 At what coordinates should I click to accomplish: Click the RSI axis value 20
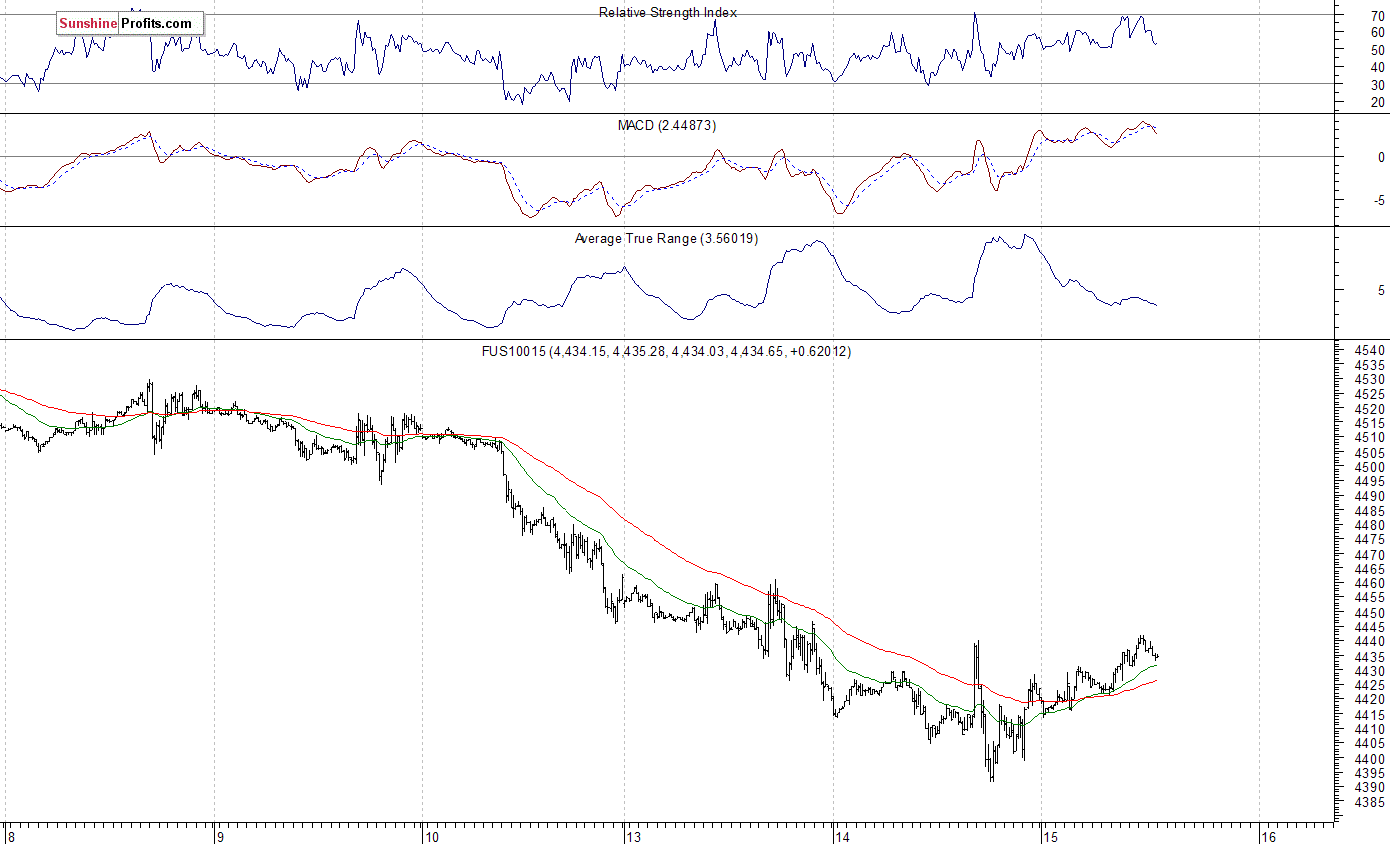[x=1378, y=102]
